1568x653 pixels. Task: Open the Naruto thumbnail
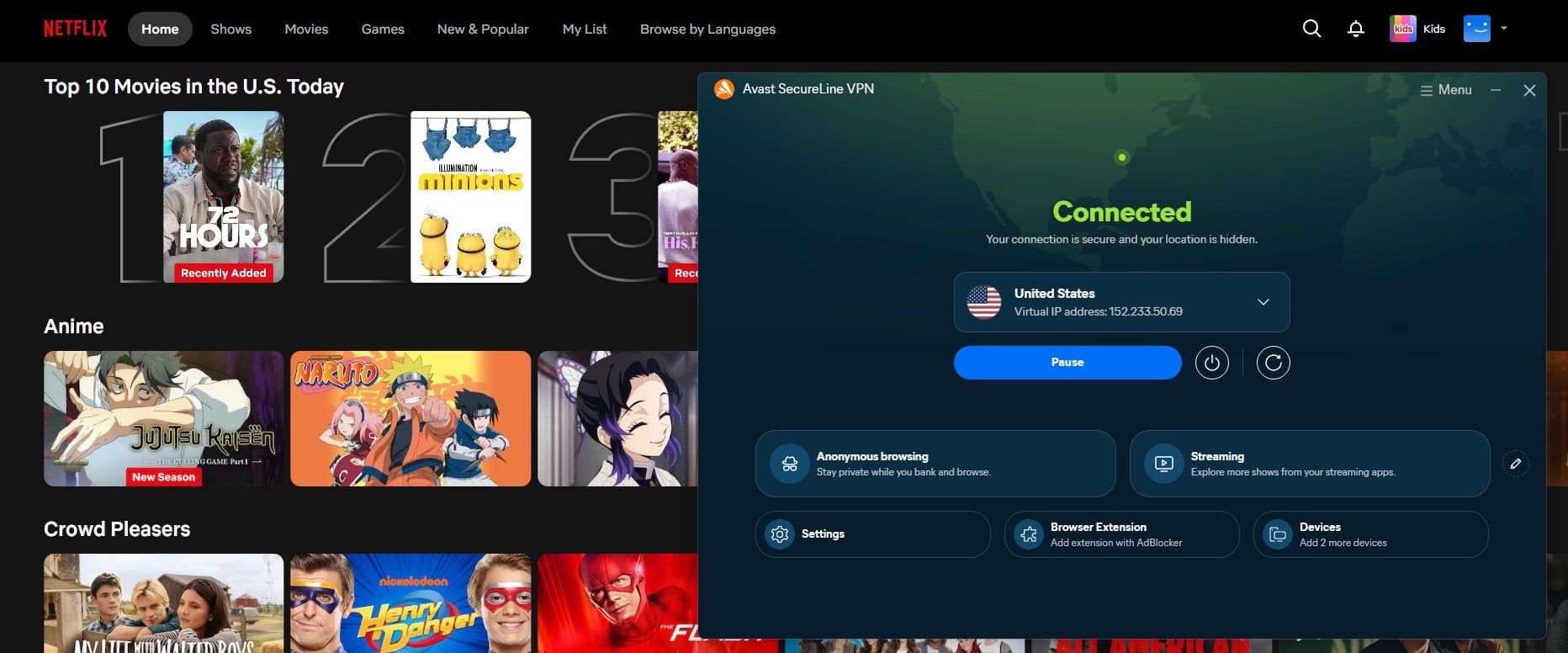tap(411, 418)
